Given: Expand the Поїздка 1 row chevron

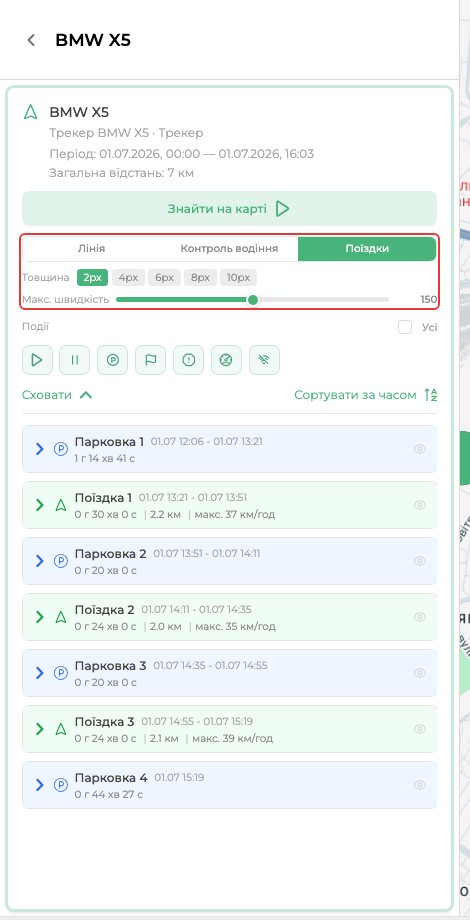Looking at the screenshot, I should coord(40,505).
